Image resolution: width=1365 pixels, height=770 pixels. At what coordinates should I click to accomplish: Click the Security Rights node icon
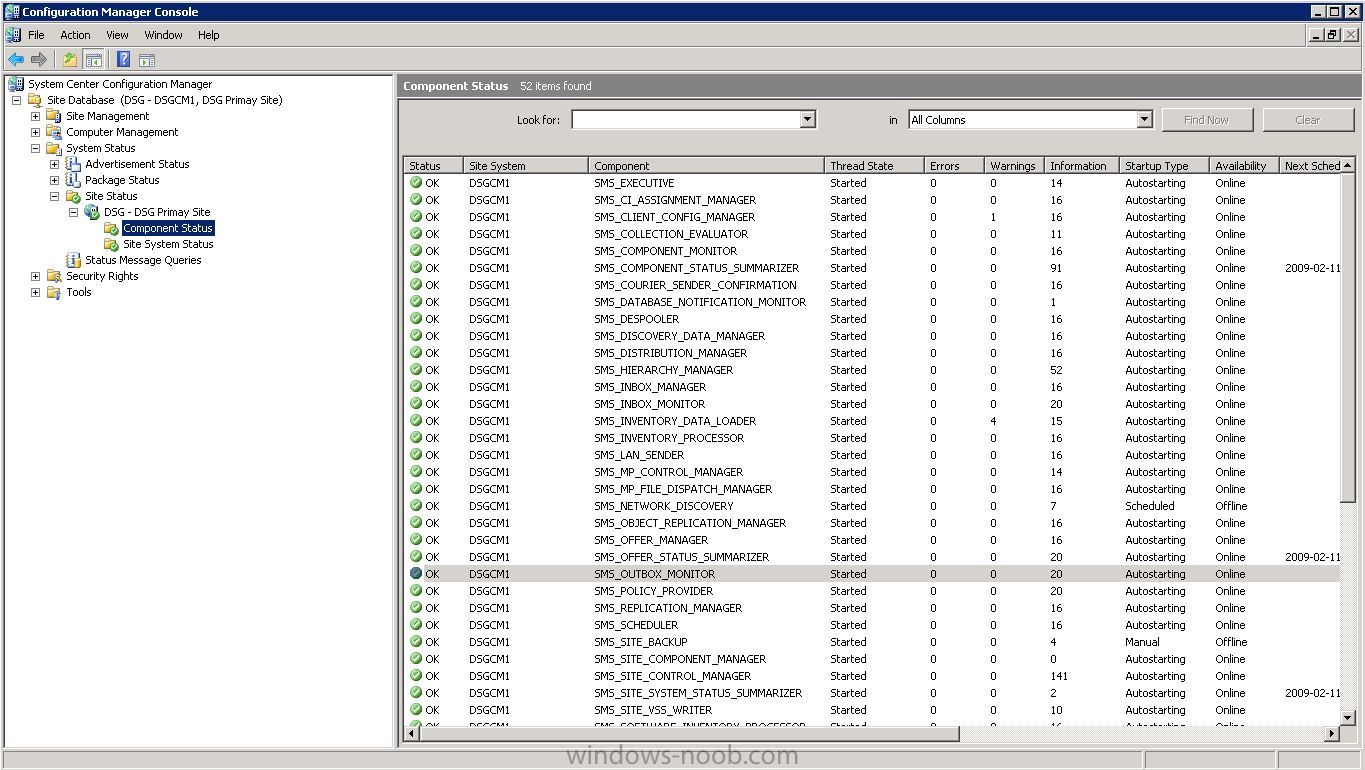(54, 276)
